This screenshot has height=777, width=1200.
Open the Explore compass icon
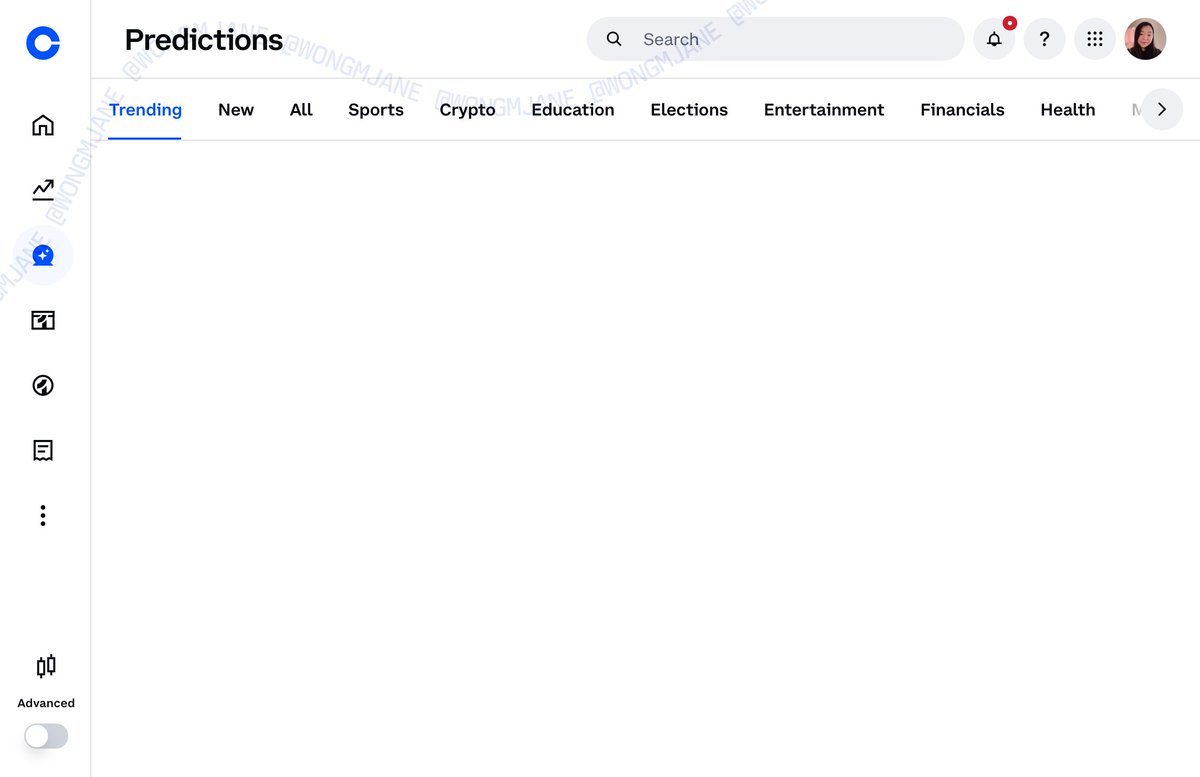point(42,385)
